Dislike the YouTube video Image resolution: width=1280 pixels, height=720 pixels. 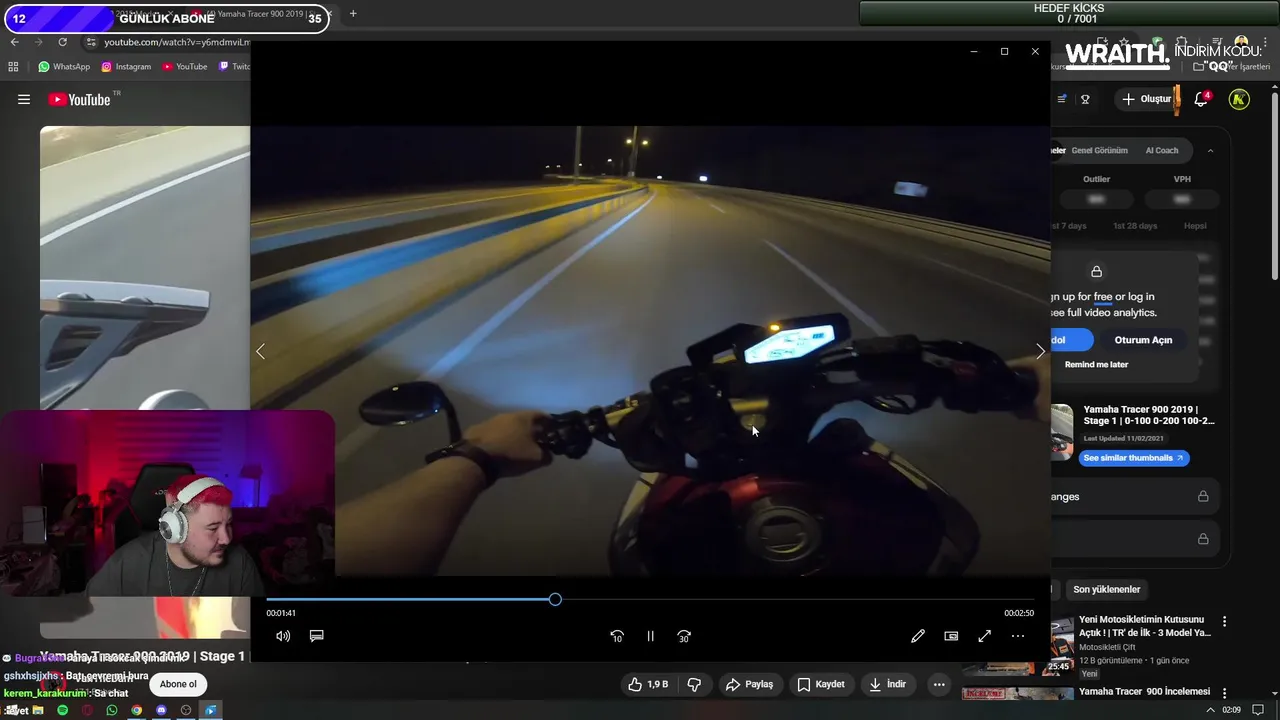tap(694, 684)
